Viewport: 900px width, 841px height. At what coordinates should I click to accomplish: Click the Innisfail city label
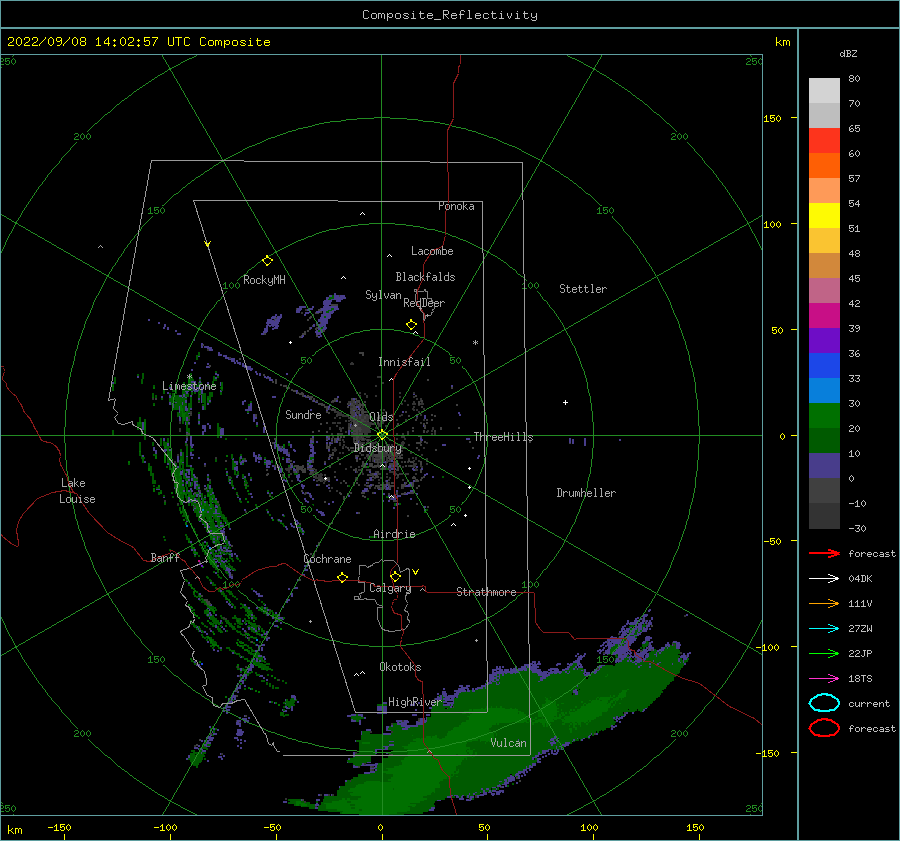pos(404,362)
